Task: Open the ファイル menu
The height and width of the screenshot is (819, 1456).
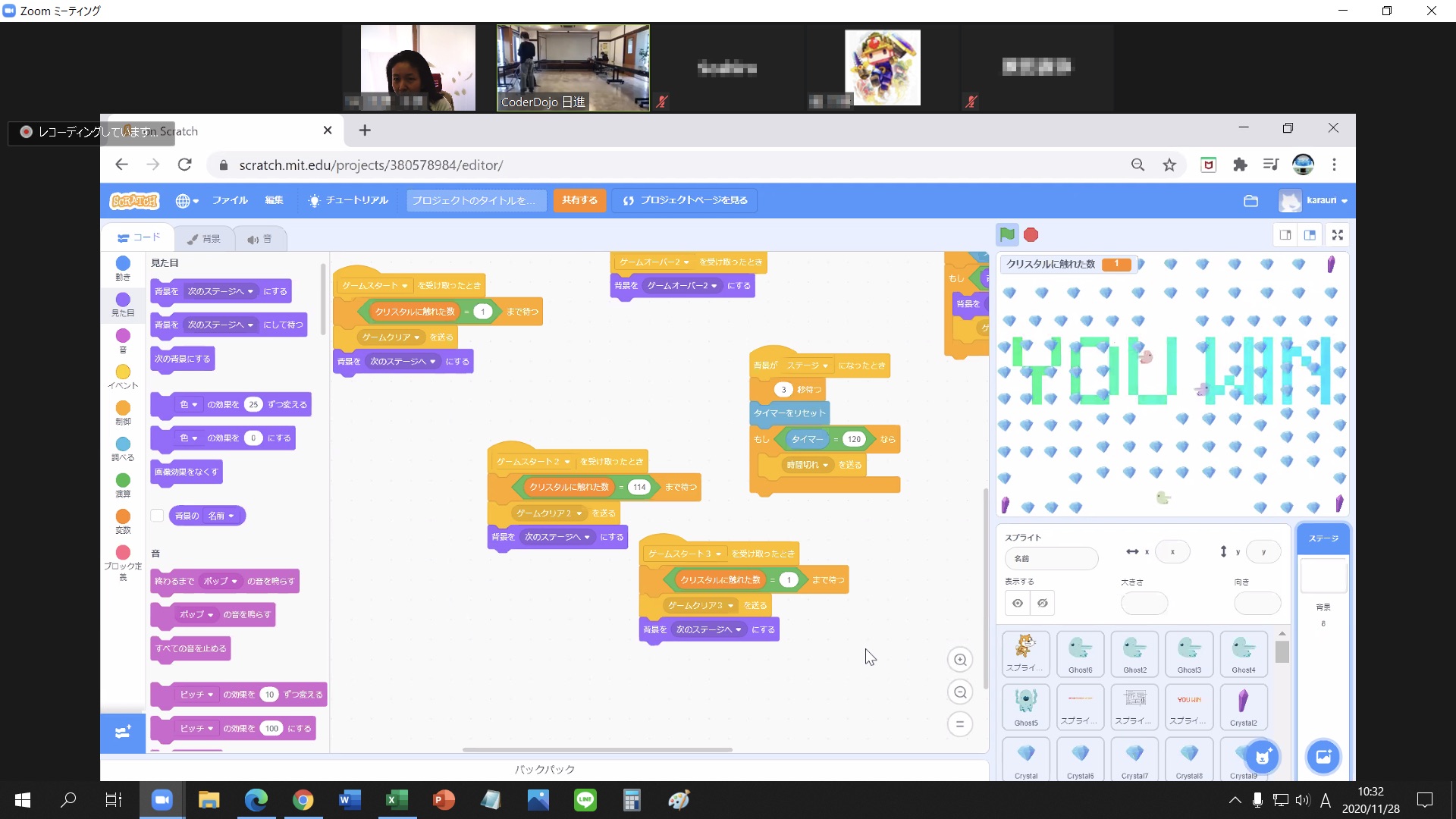Action: (x=230, y=200)
